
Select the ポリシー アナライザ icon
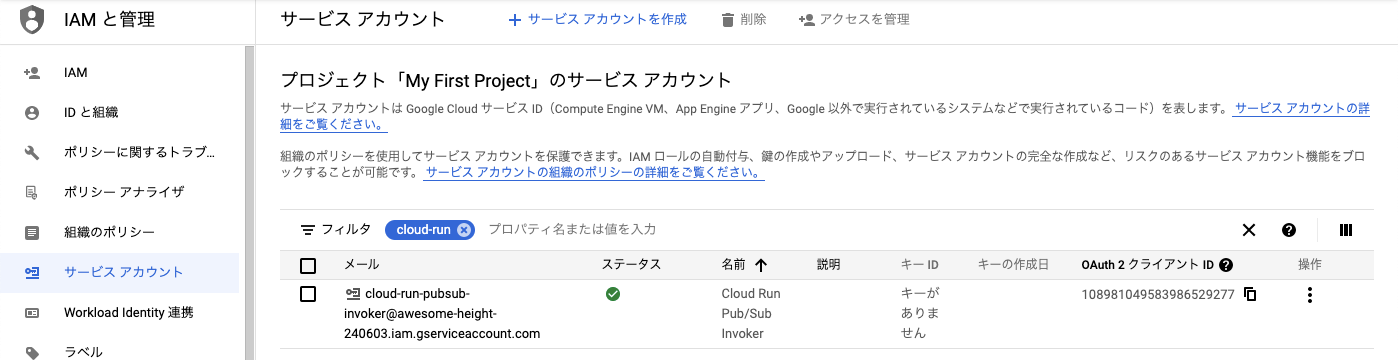(32, 193)
